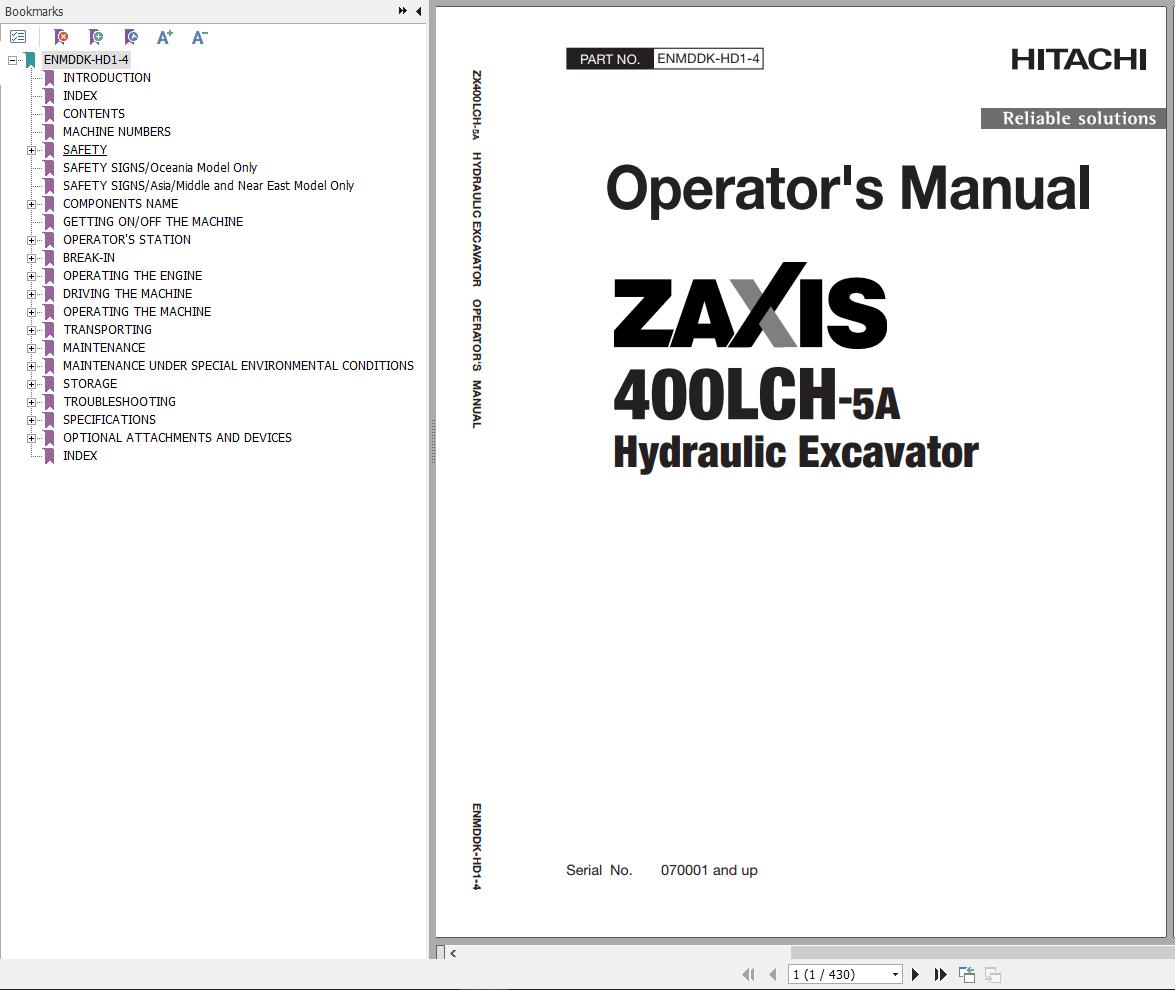Click the panel splitter grip handle
Viewport: 1175px width, 990px height.
(432, 441)
